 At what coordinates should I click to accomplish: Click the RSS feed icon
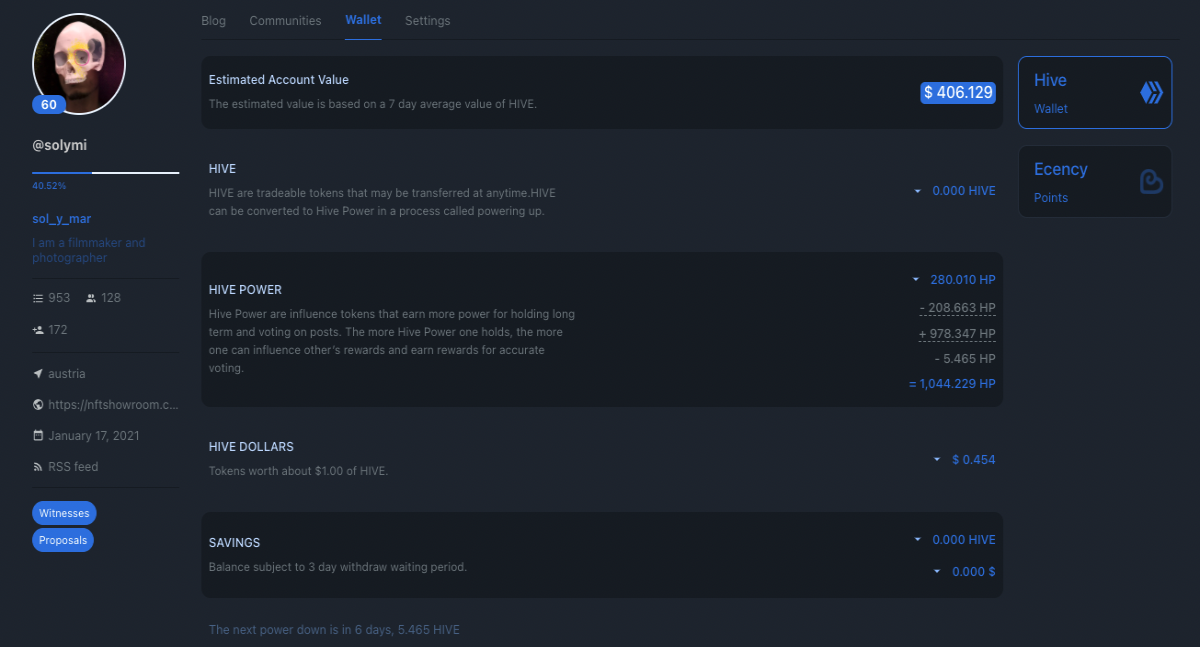pos(38,467)
